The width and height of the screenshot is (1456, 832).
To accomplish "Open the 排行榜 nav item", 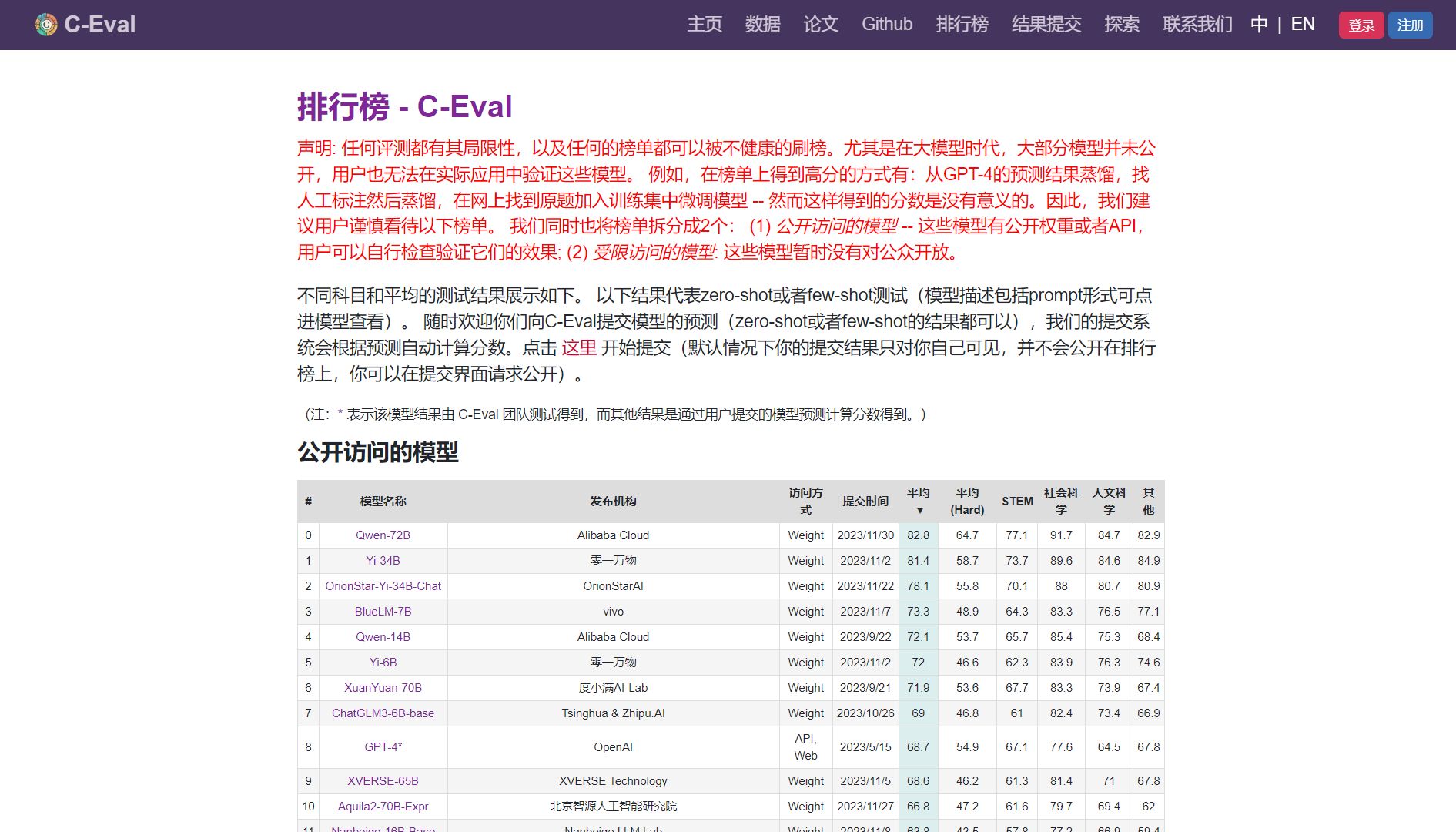I will [x=962, y=25].
